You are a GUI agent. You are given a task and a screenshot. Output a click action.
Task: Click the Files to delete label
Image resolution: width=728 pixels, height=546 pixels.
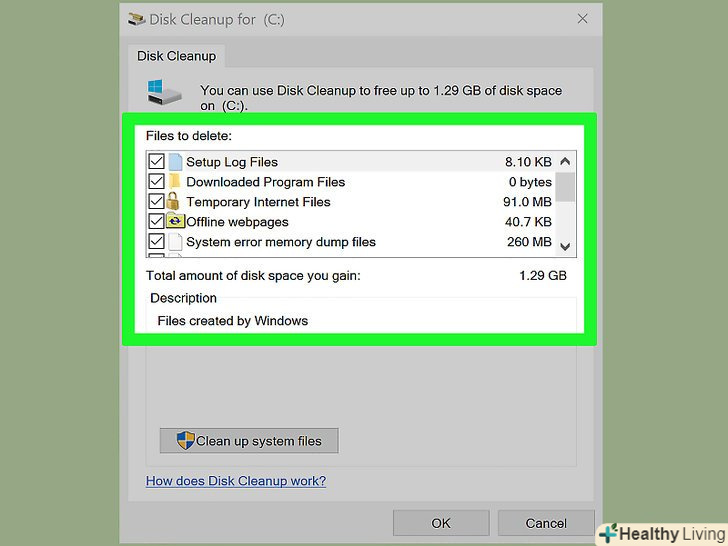[x=188, y=136]
